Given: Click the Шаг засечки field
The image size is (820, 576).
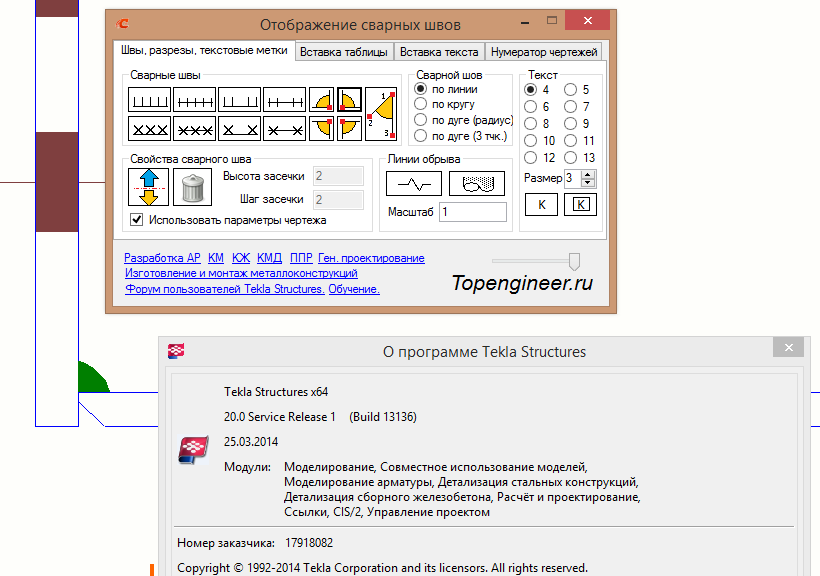Looking at the screenshot, I should point(338,200).
